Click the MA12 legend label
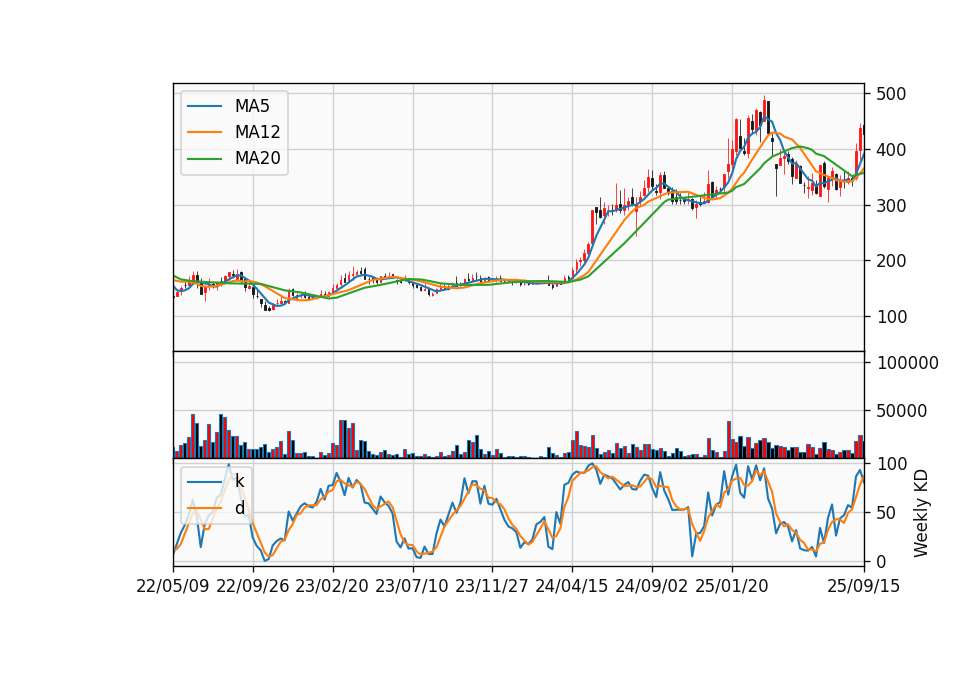The image size is (960, 690). (x=257, y=132)
